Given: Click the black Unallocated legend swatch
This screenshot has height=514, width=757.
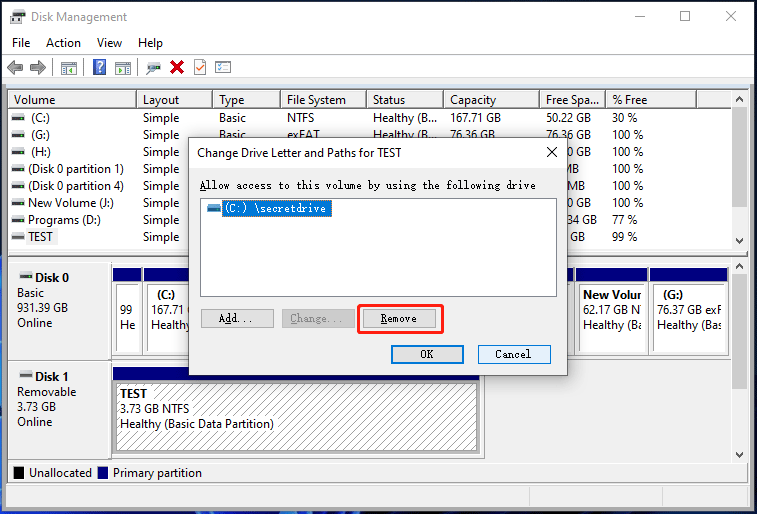Looking at the screenshot, I should [x=19, y=472].
